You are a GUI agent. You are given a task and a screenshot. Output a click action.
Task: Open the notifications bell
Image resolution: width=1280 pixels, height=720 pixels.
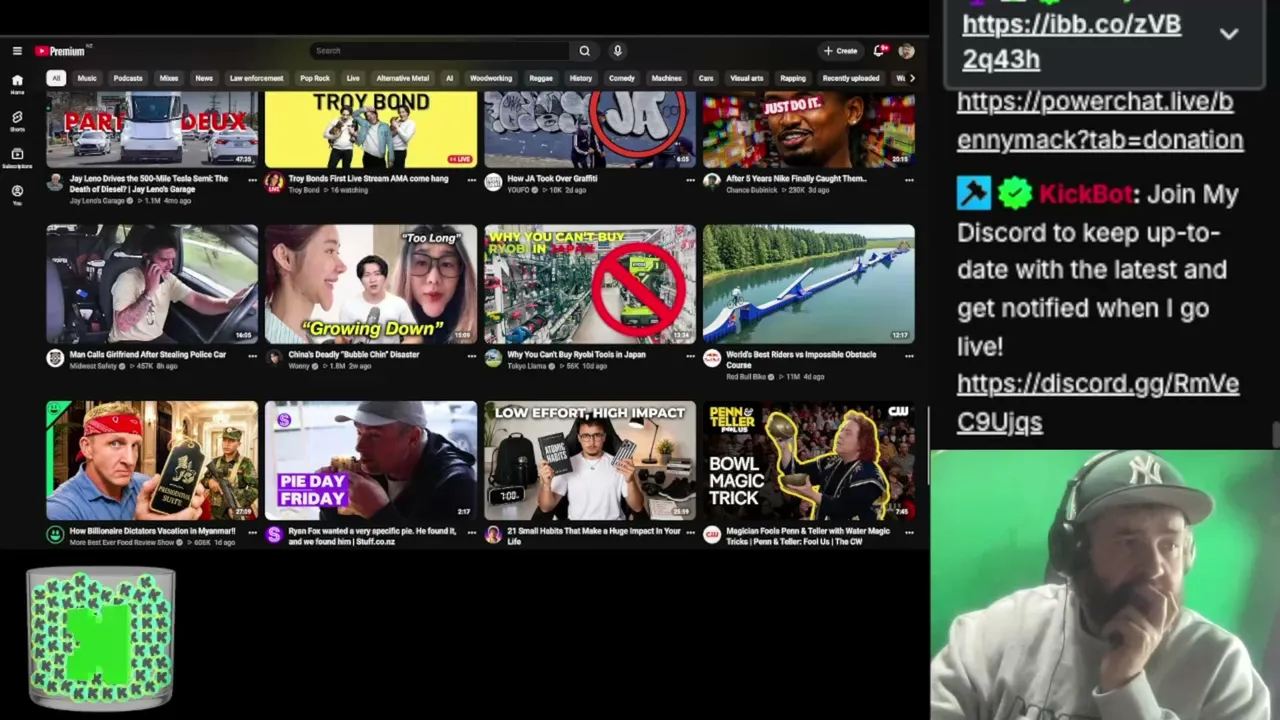point(879,51)
